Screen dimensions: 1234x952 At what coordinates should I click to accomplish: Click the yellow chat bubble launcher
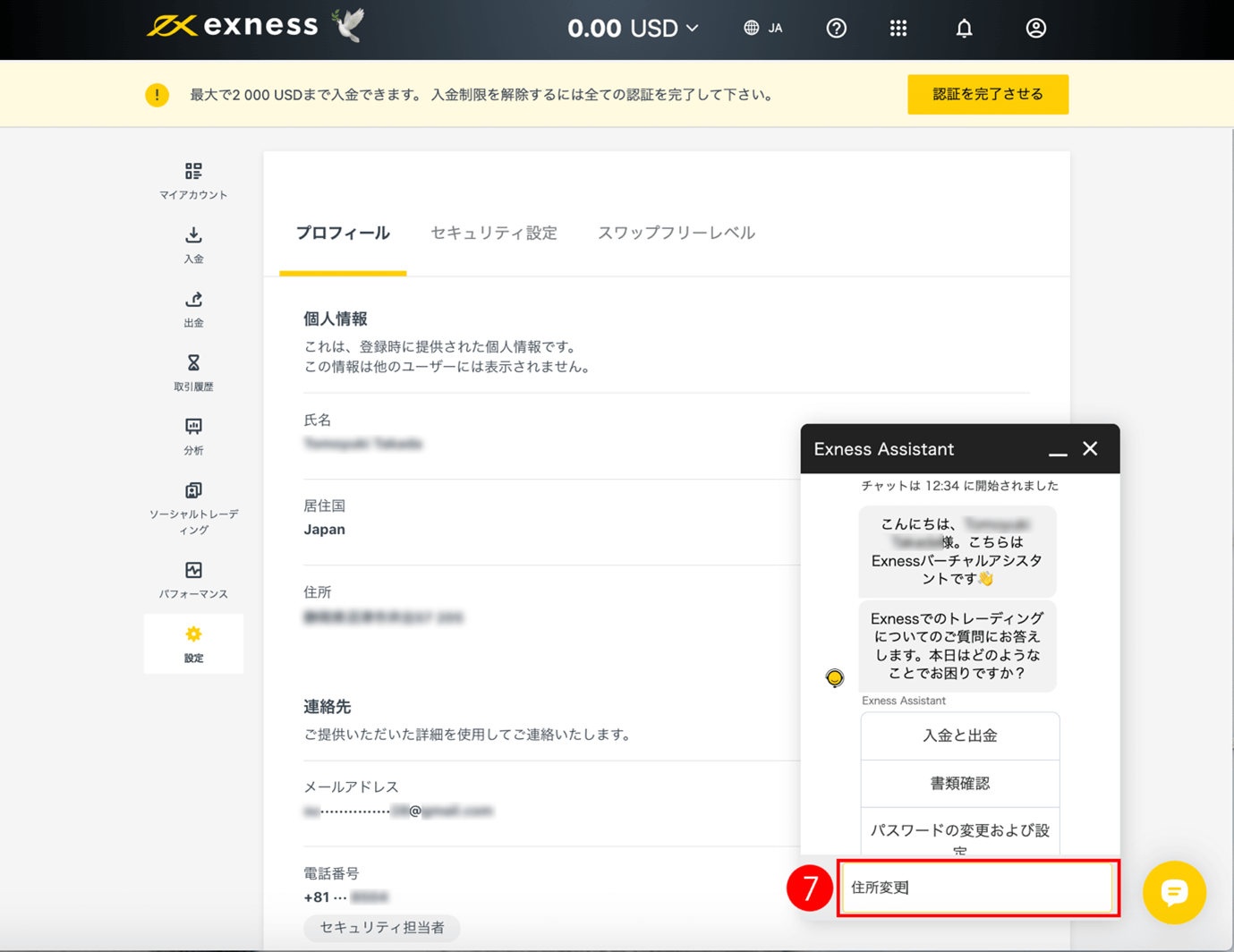pos(1174,892)
